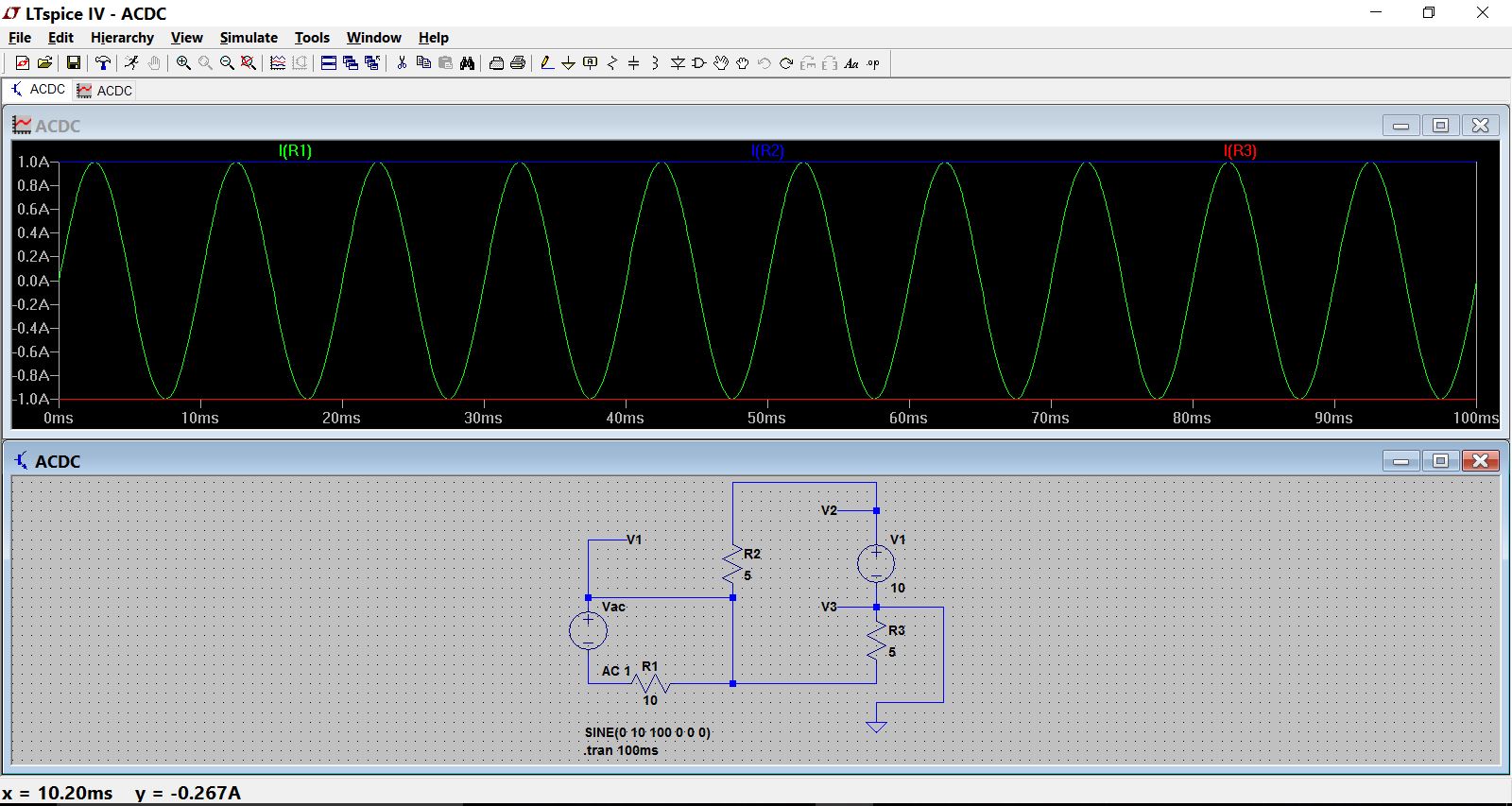The image size is (1512, 806).
Task: Click the V3 net label
Action: pos(829,607)
